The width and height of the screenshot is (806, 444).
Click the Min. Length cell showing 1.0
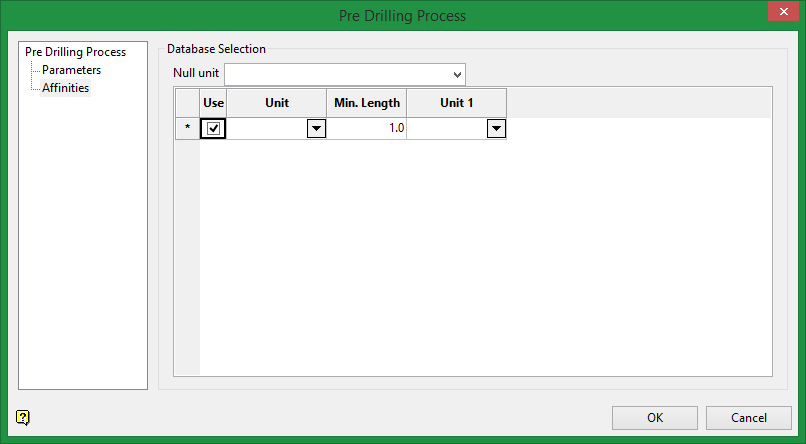coord(366,128)
